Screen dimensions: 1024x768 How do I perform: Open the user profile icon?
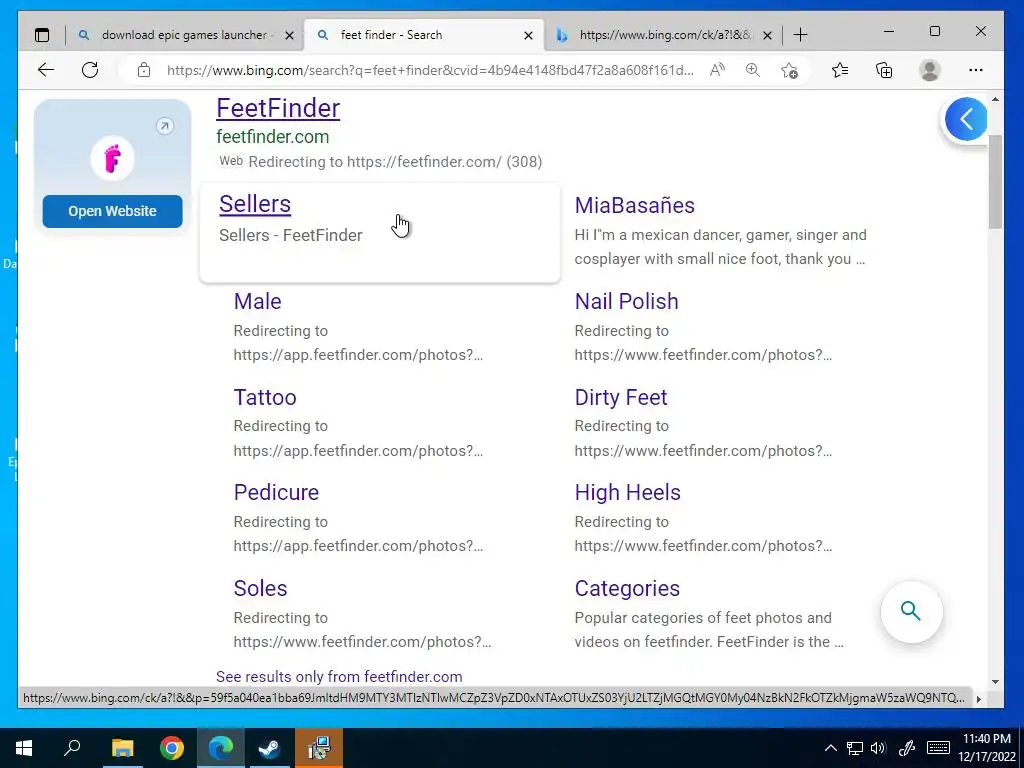(x=929, y=70)
